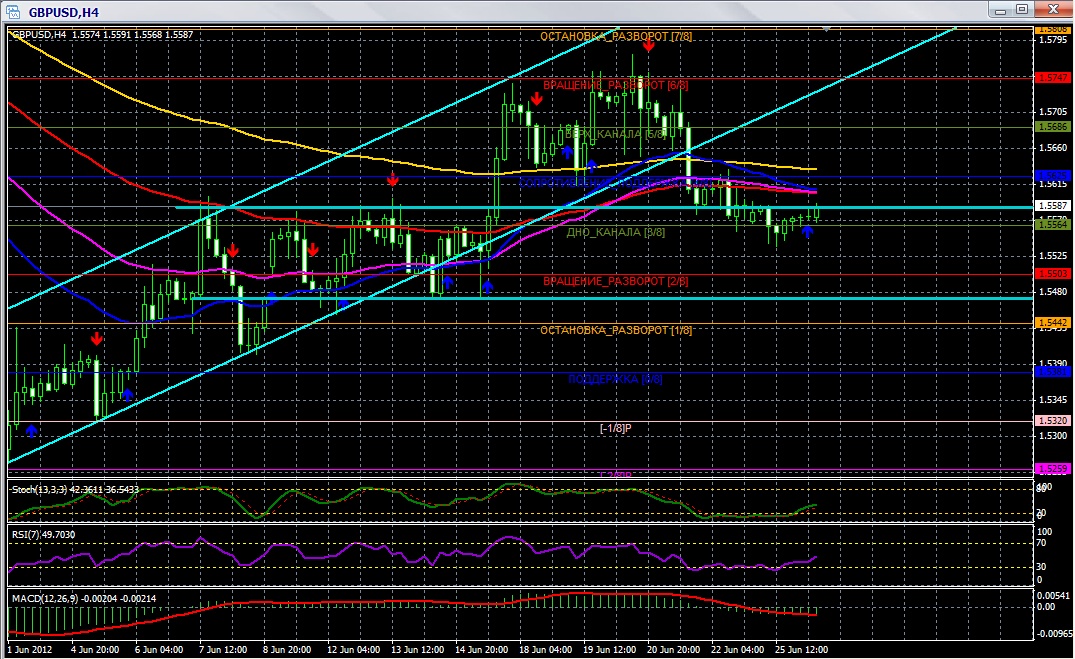The width and height of the screenshot is (1075, 659).
Task: Click the 1.5795 value on price axis
Action: tap(1053, 40)
